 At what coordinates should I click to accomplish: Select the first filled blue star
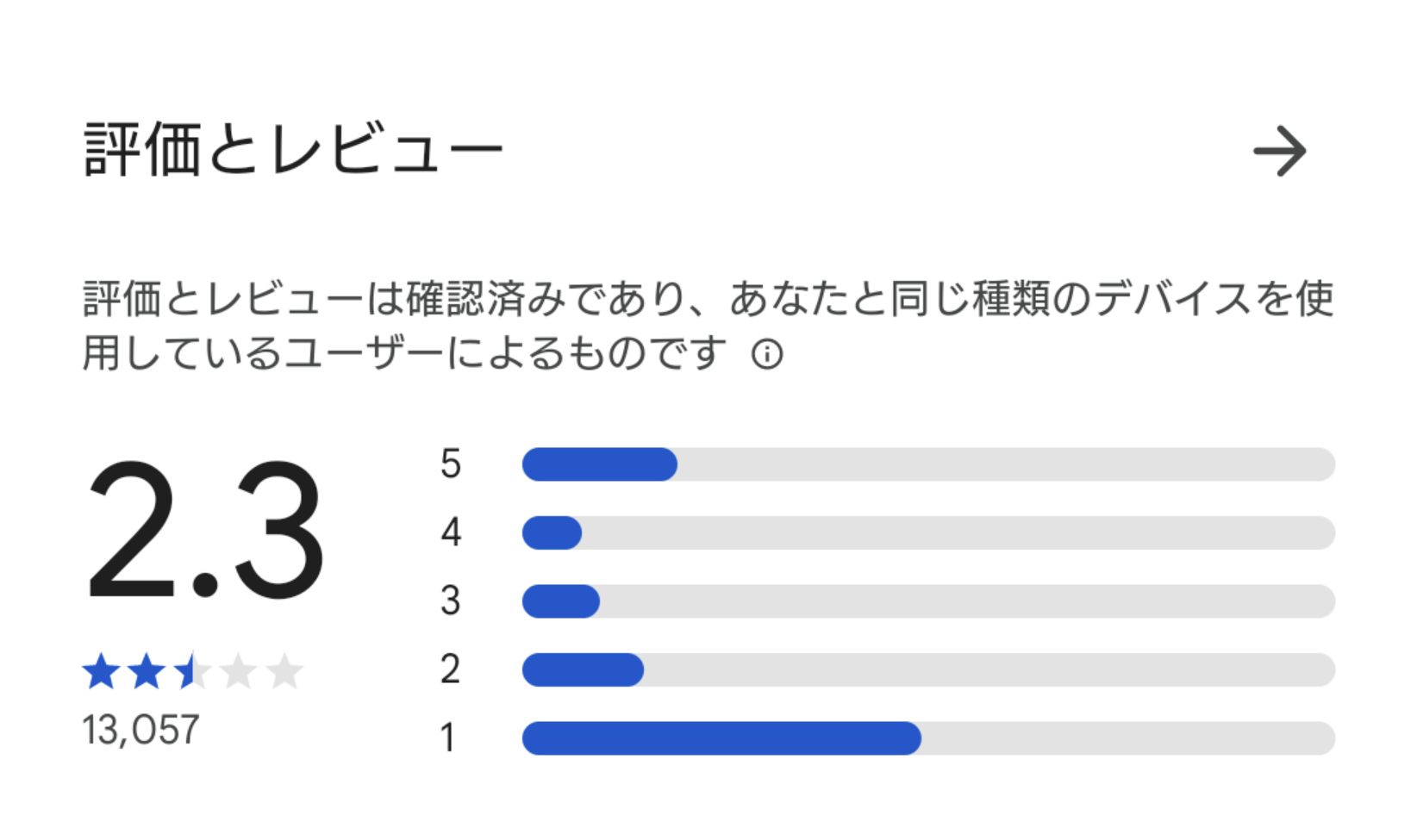pyautogui.click(x=101, y=671)
